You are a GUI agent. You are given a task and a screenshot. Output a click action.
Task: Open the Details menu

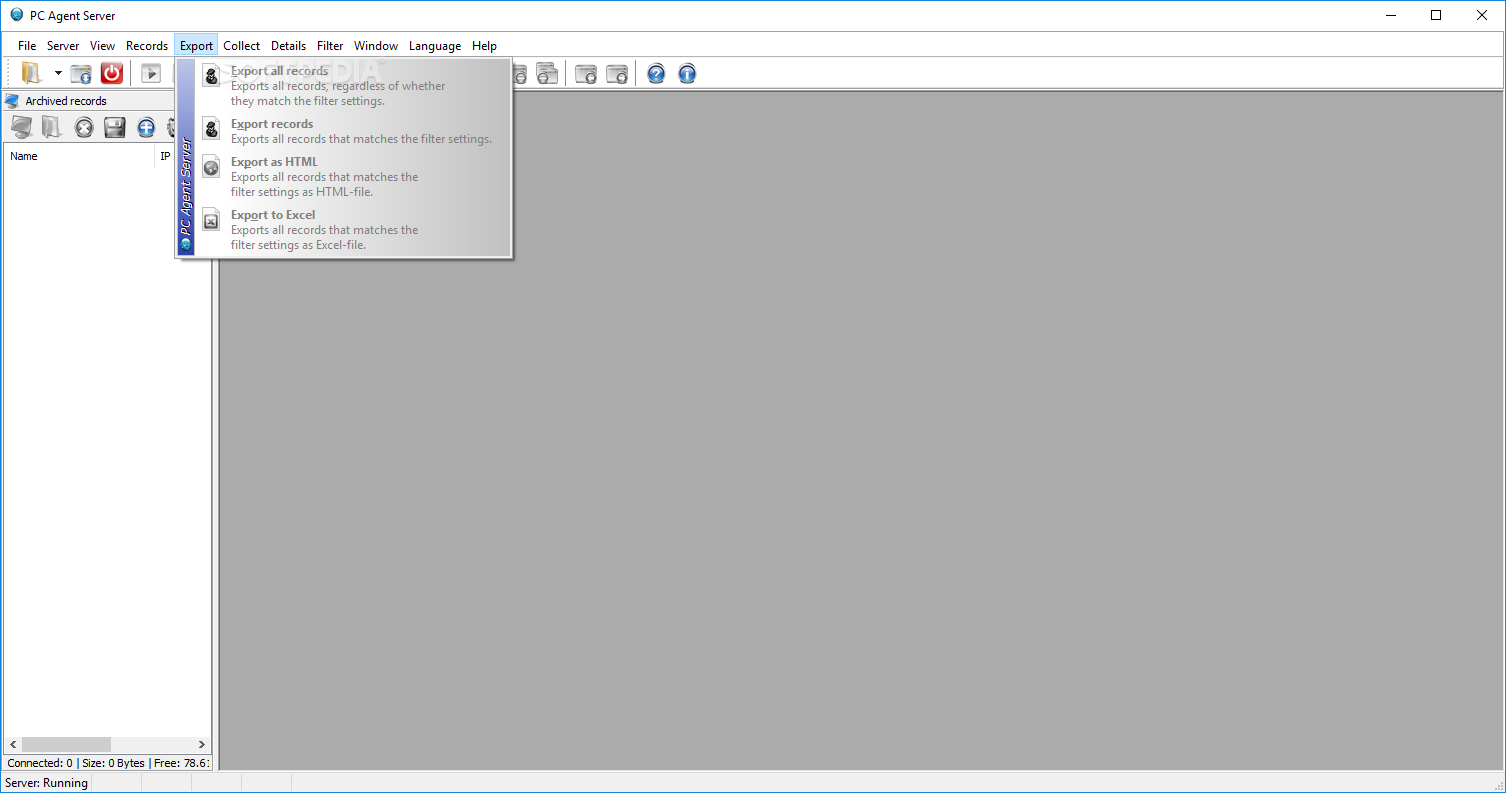pos(288,46)
